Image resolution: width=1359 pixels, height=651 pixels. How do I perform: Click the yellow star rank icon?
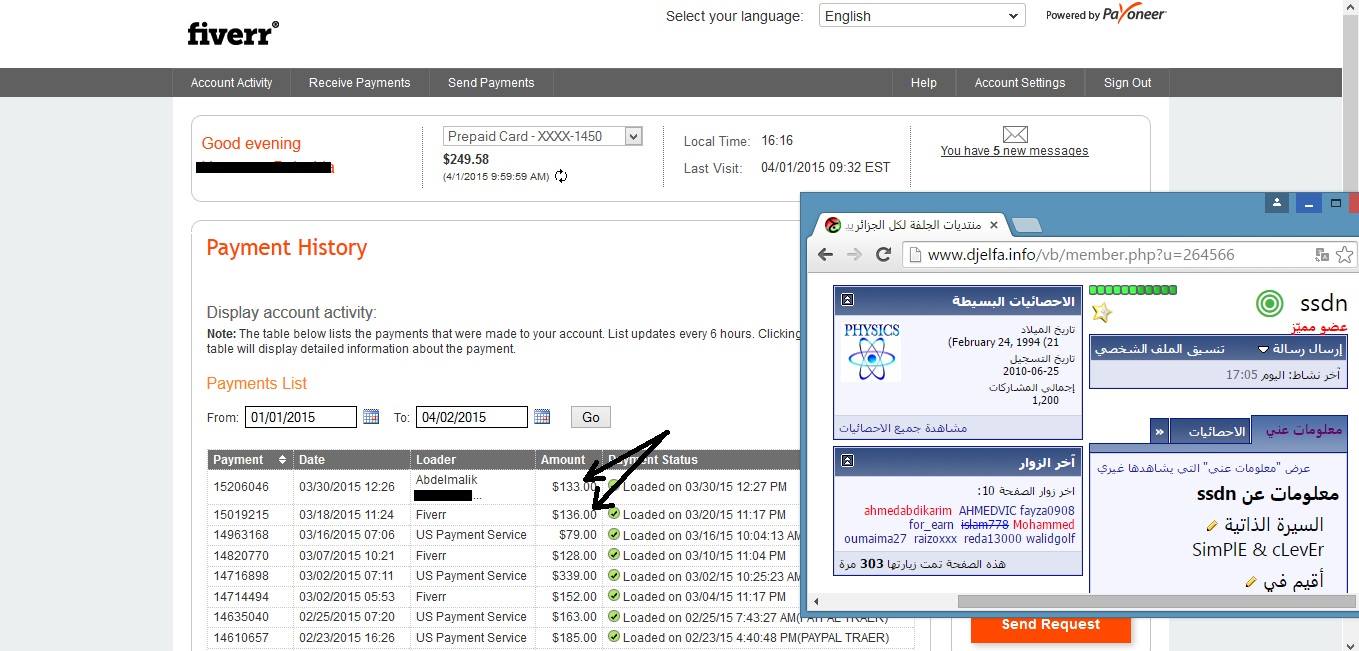pyautogui.click(x=1101, y=313)
